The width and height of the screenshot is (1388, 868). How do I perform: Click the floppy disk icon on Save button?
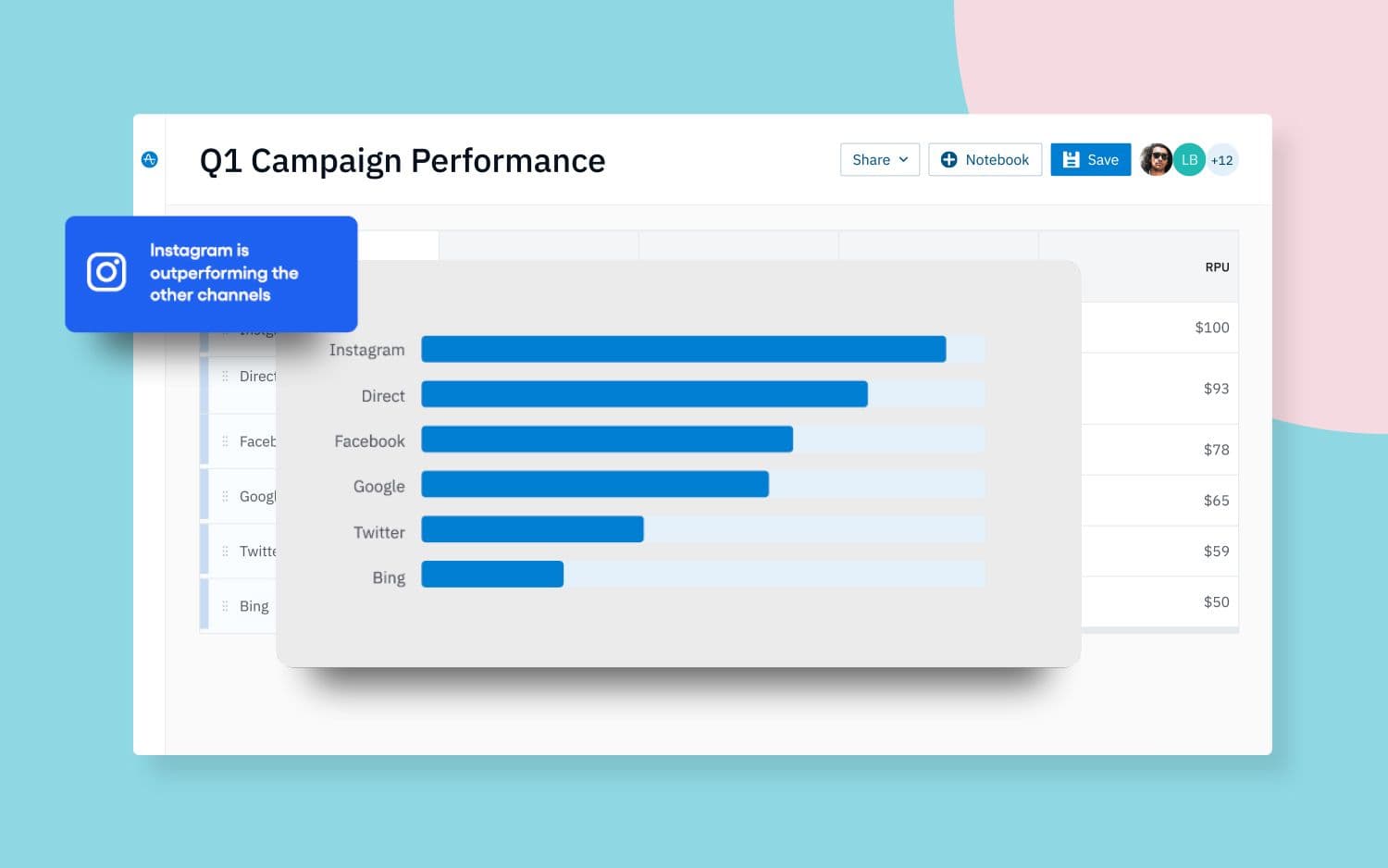(x=1071, y=159)
